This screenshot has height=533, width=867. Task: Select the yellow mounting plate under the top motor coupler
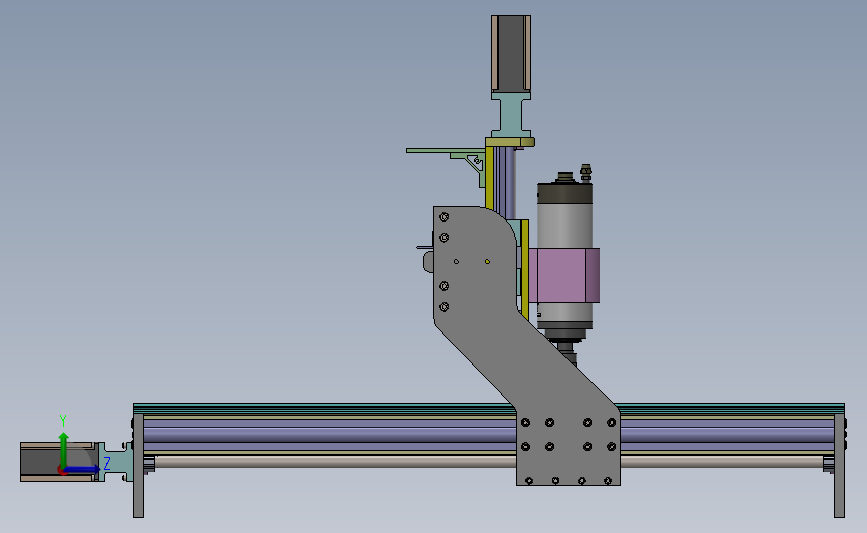point(510,142)
